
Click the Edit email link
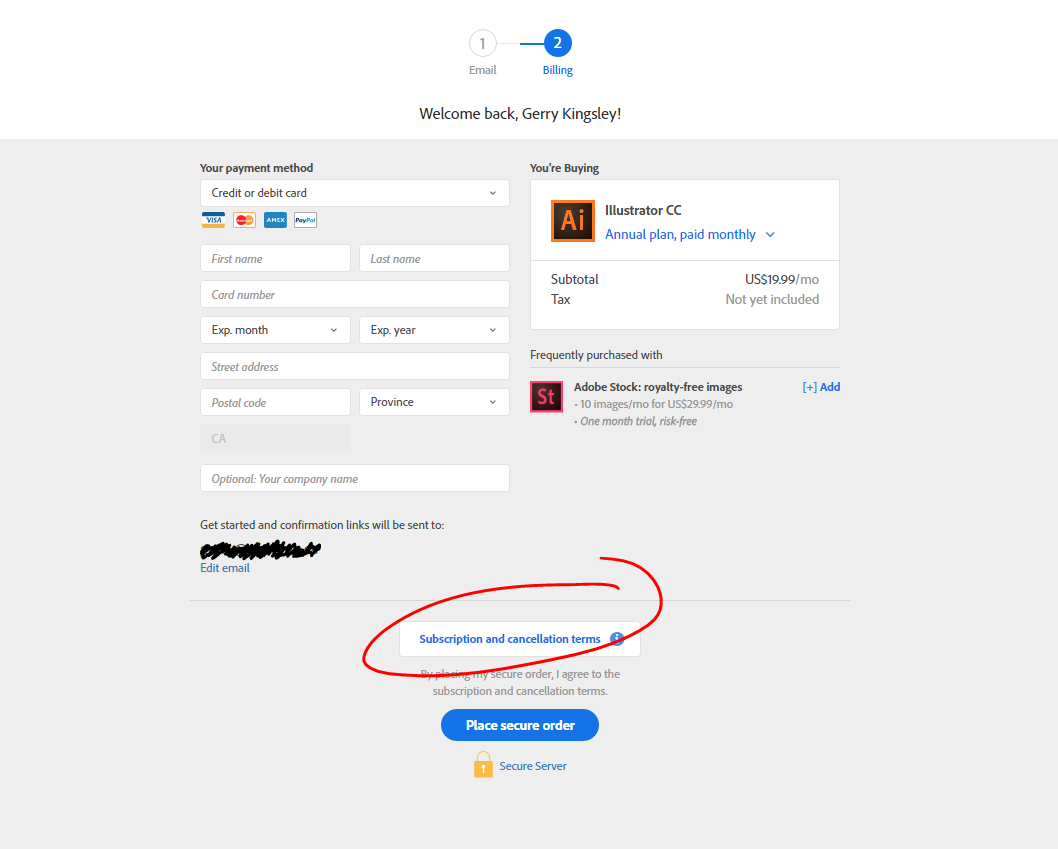coord(225,567)
